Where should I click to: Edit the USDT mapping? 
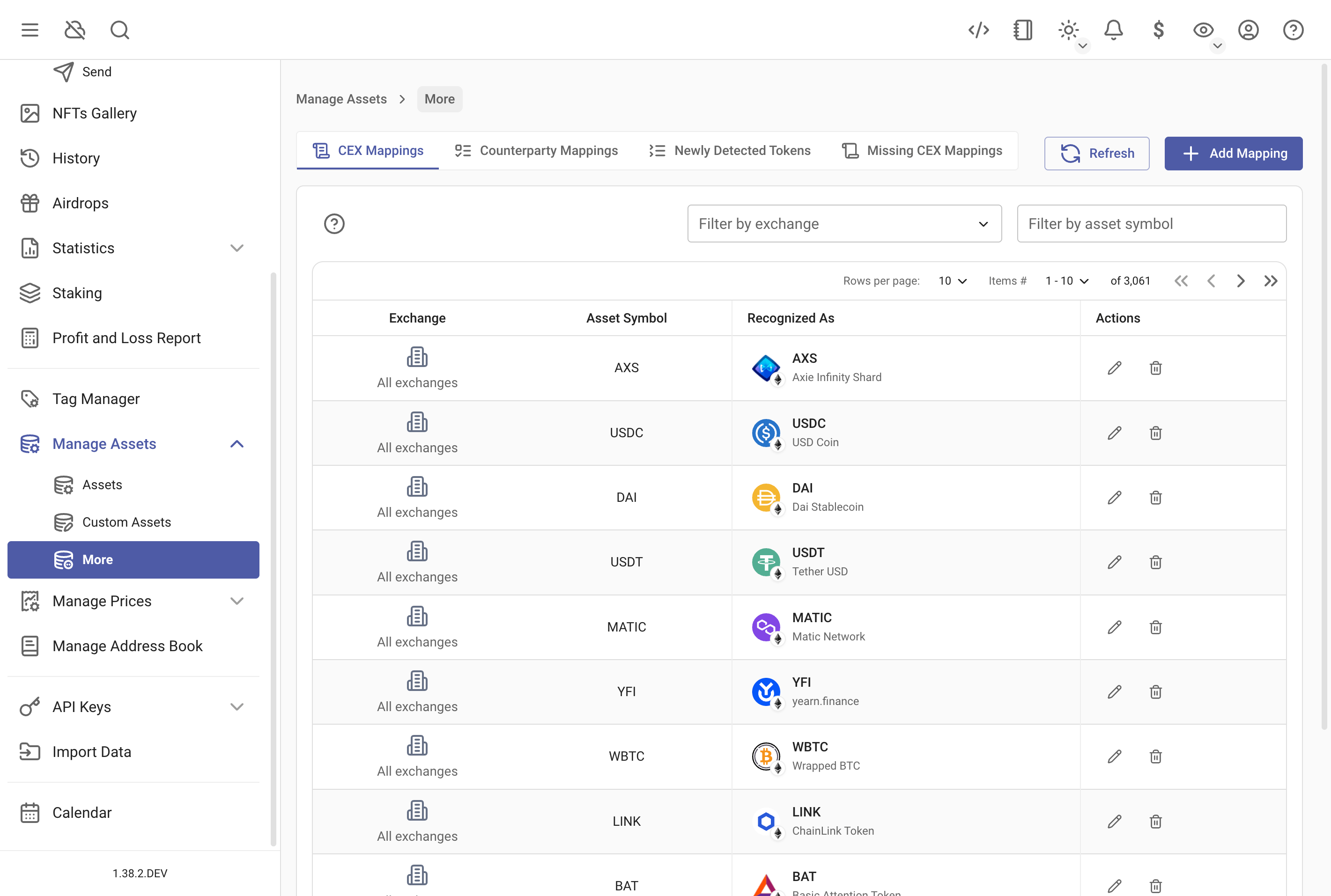click(x=1114, y=562)
